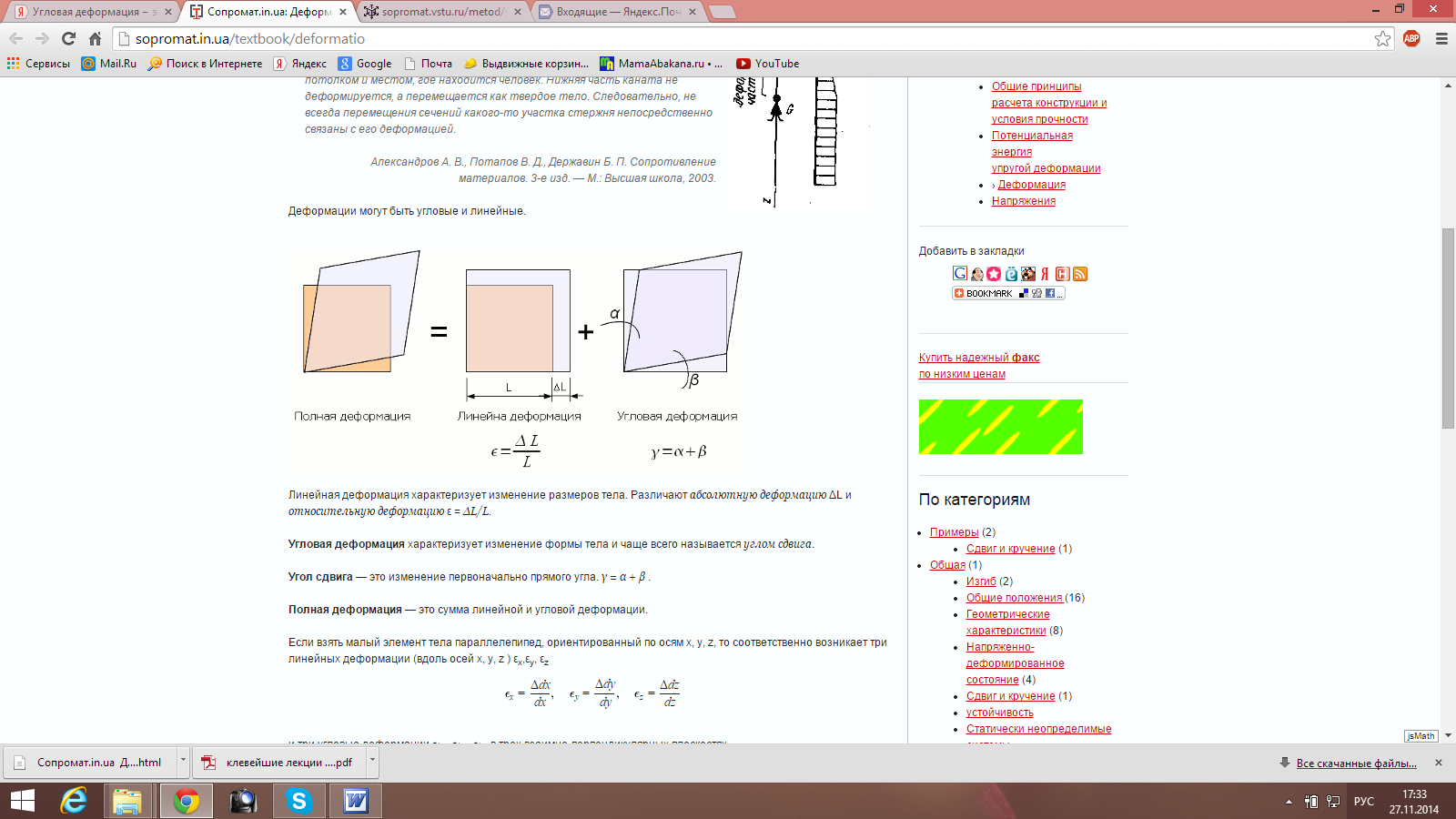The height and width of the screenshot is (819, 1456).
Task: Close the Входящие — Яндекс.Почта tab
Action: 693,12
